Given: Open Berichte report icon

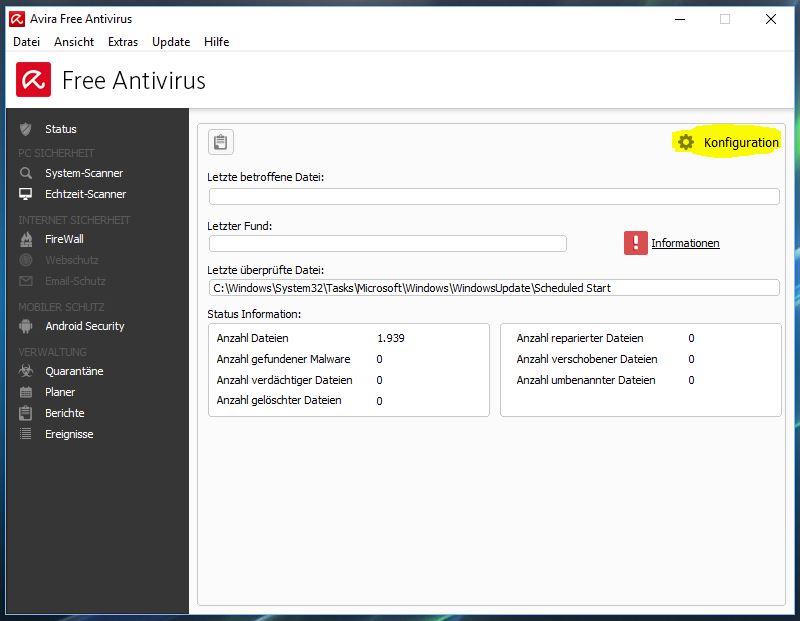Looking at the screenshot, I should (x=26, y=413).
